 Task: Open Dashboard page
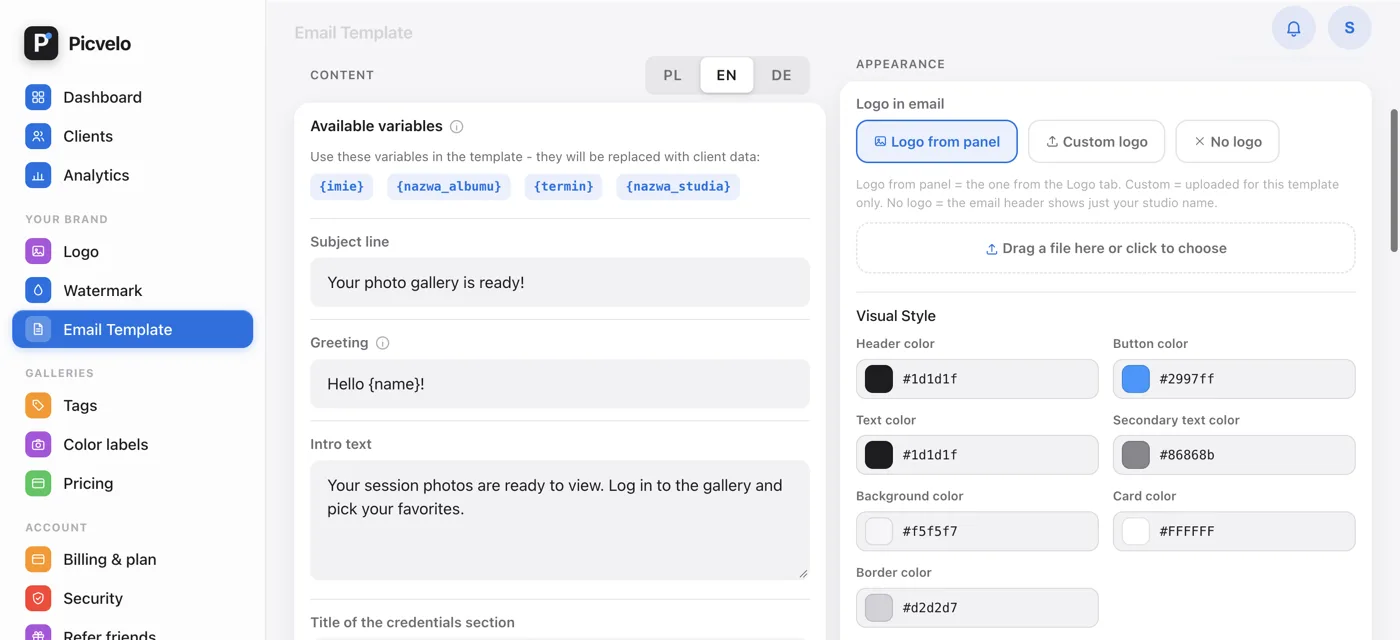click(x=132, y=97)
